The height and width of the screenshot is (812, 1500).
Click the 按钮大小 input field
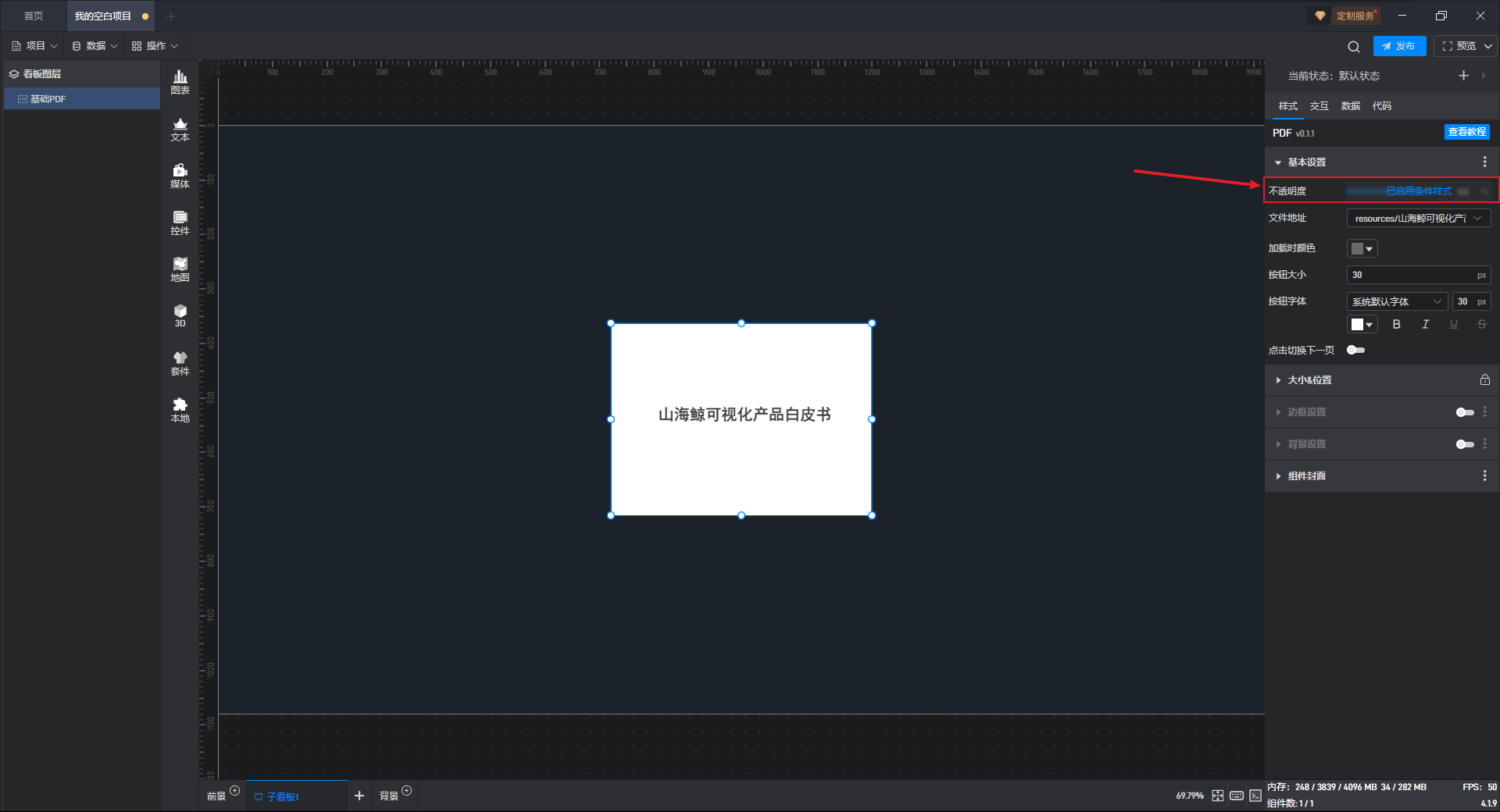1419,275
